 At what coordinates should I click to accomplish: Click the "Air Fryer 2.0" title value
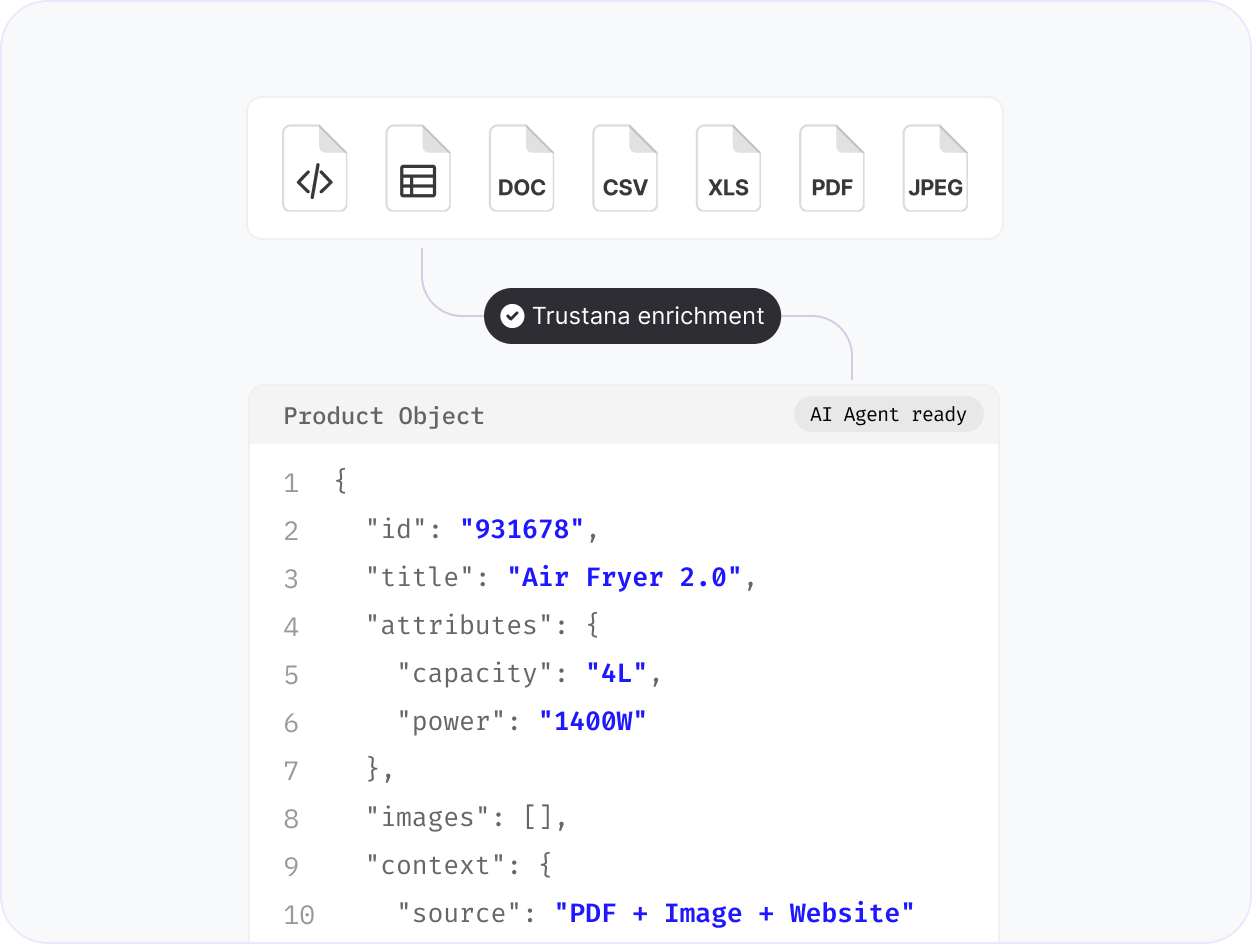(x=624, y=577)
